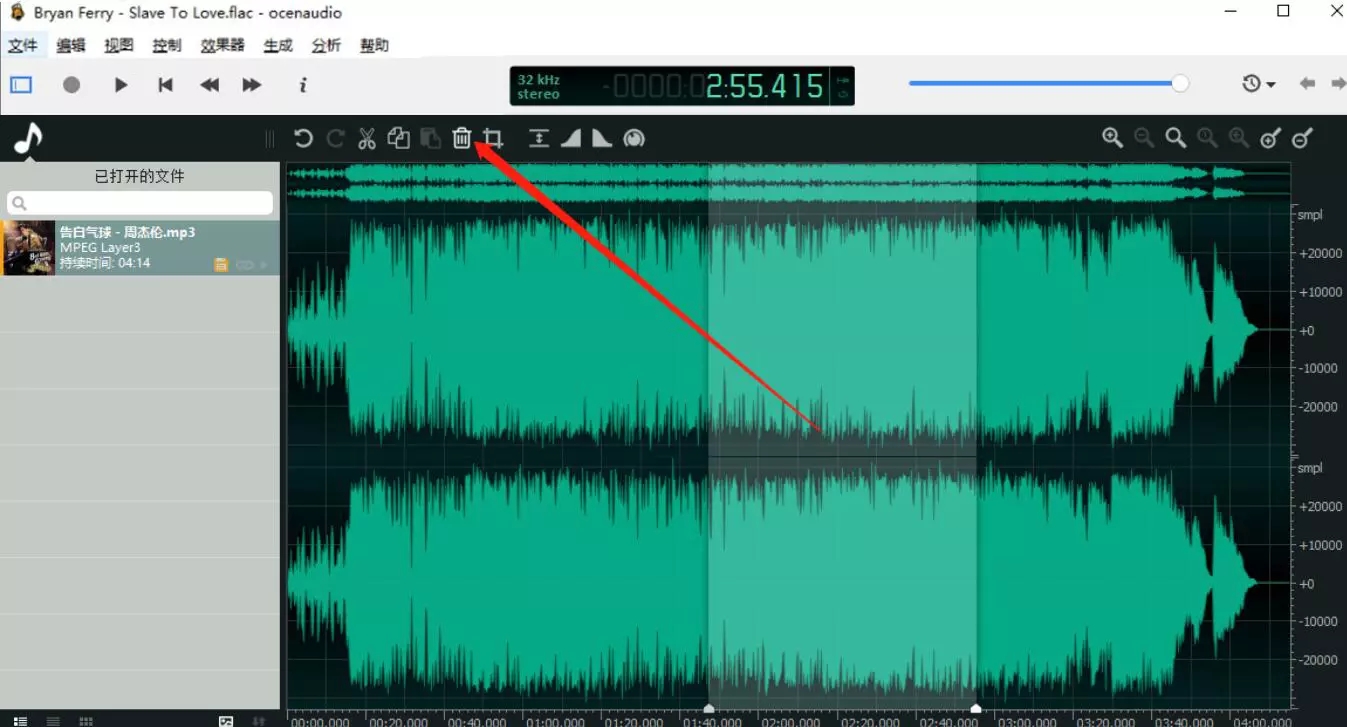Image resolution: width=1347 pixels, height=727 pixels.
Task: Undo the last edit
Action: coord(303,138)
